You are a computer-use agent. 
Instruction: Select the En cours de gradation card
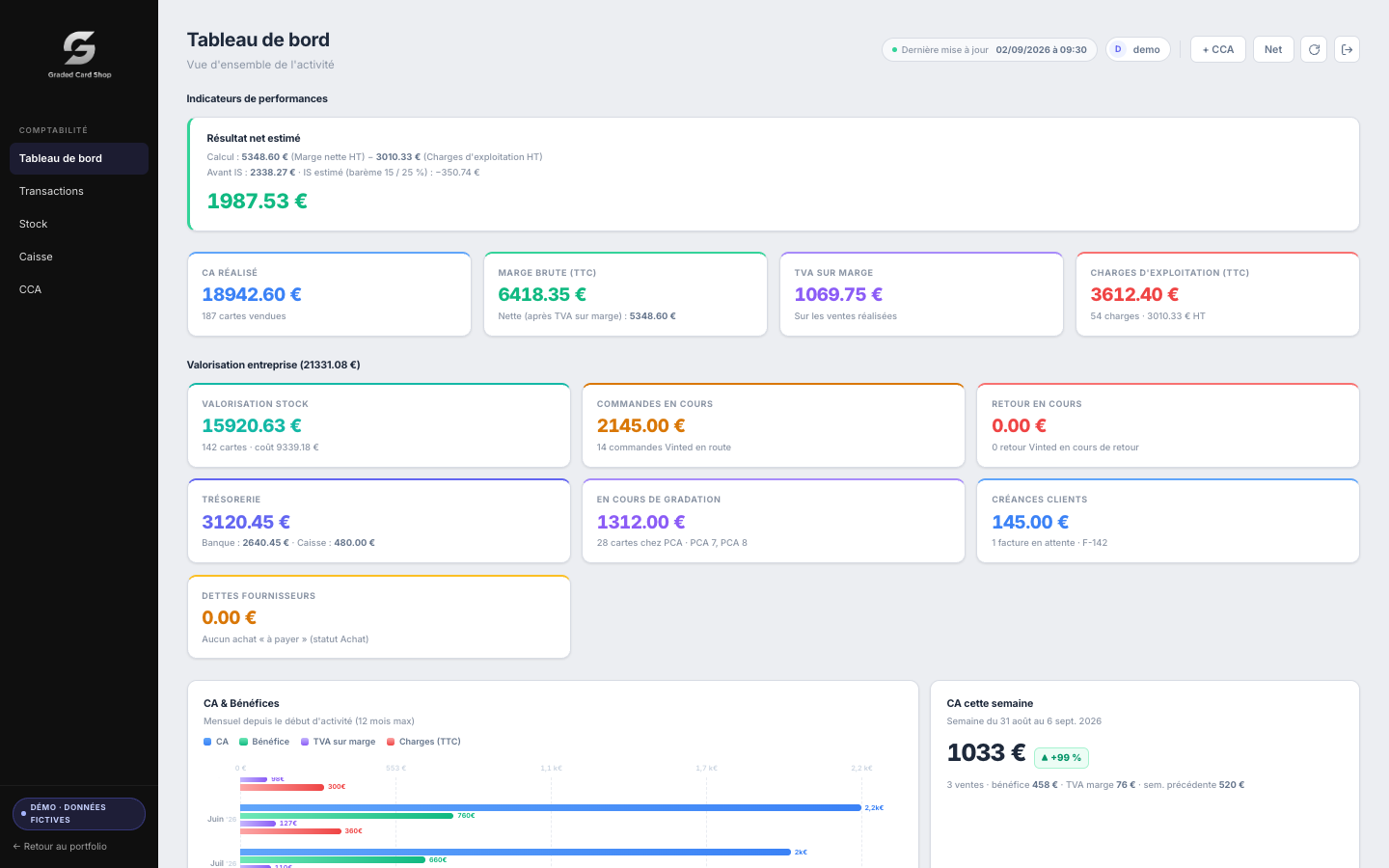click(774, 521)
